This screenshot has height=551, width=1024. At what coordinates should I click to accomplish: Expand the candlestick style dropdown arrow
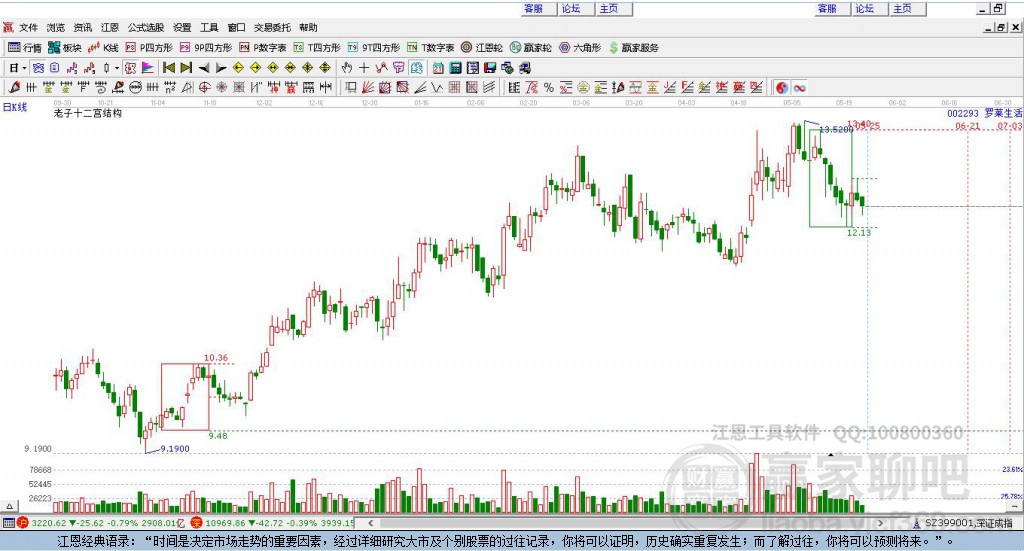pos(117,68)
